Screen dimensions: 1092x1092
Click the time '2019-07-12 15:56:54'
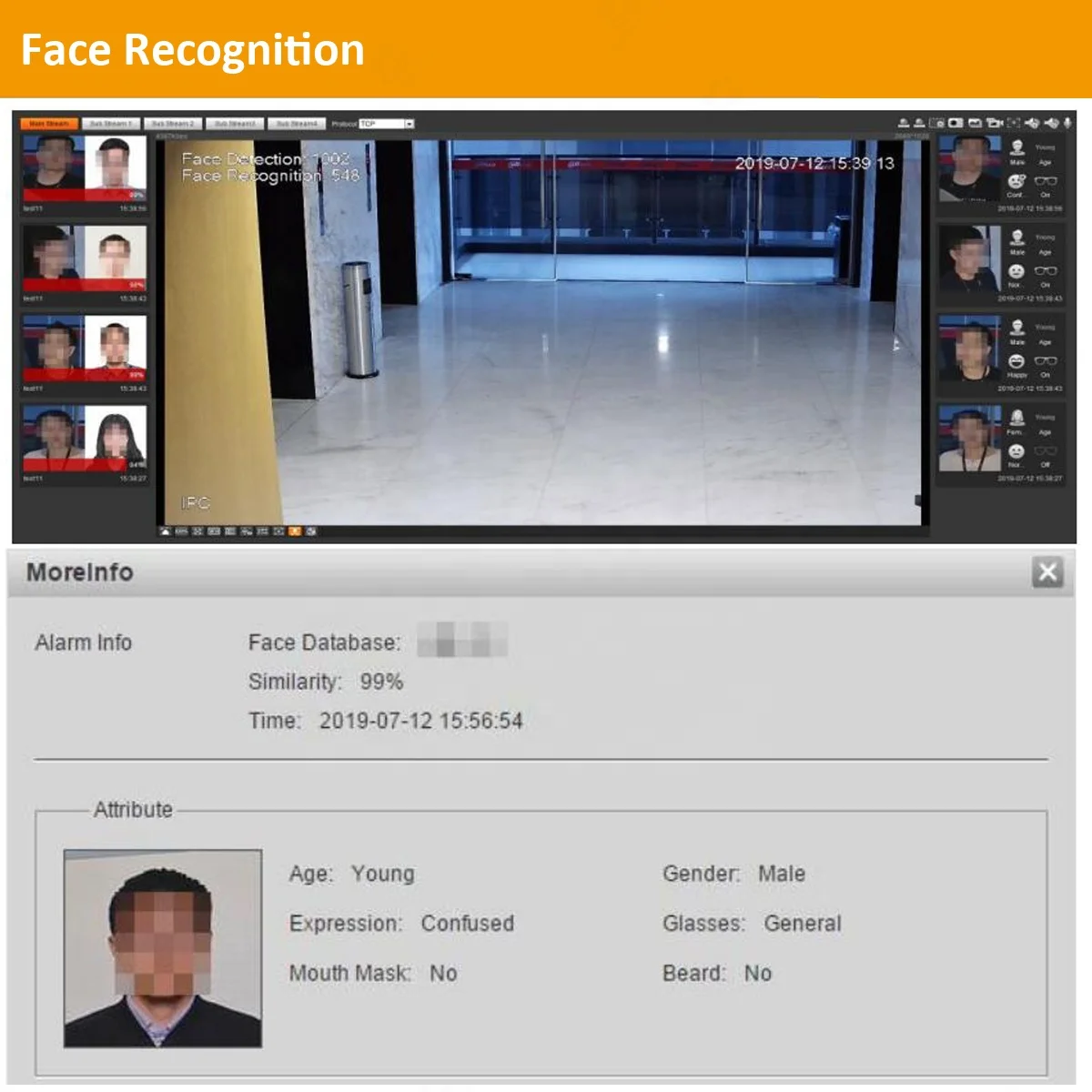(x=420, y=721)
